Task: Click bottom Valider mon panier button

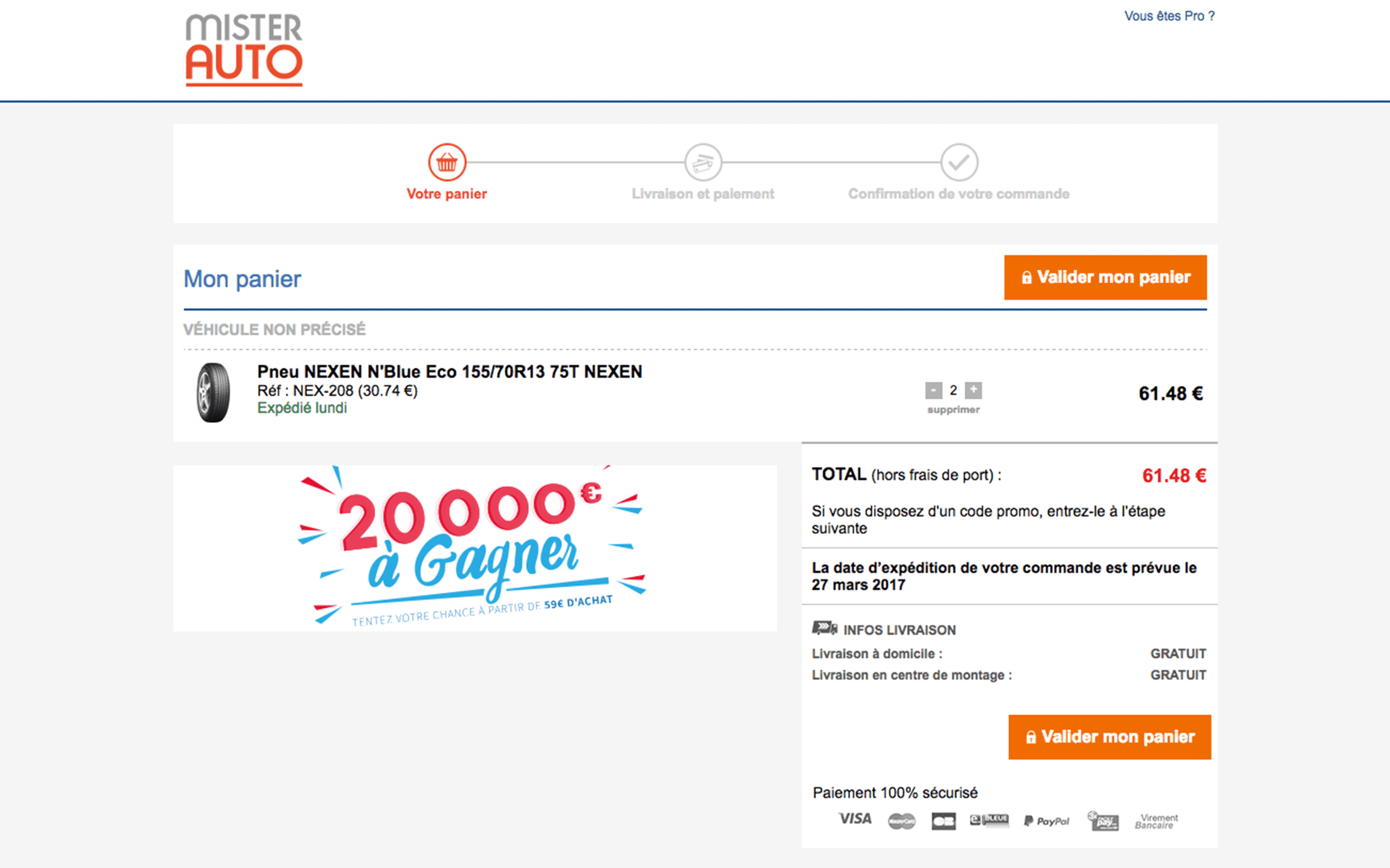Action: [1109, 737]
